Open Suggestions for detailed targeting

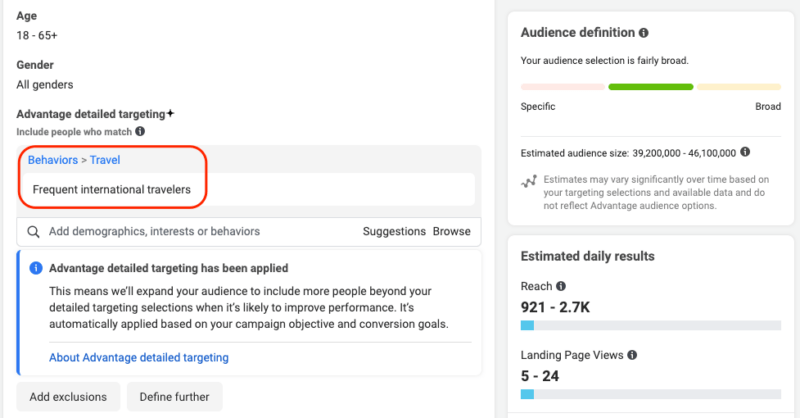[x=393, y=231]
